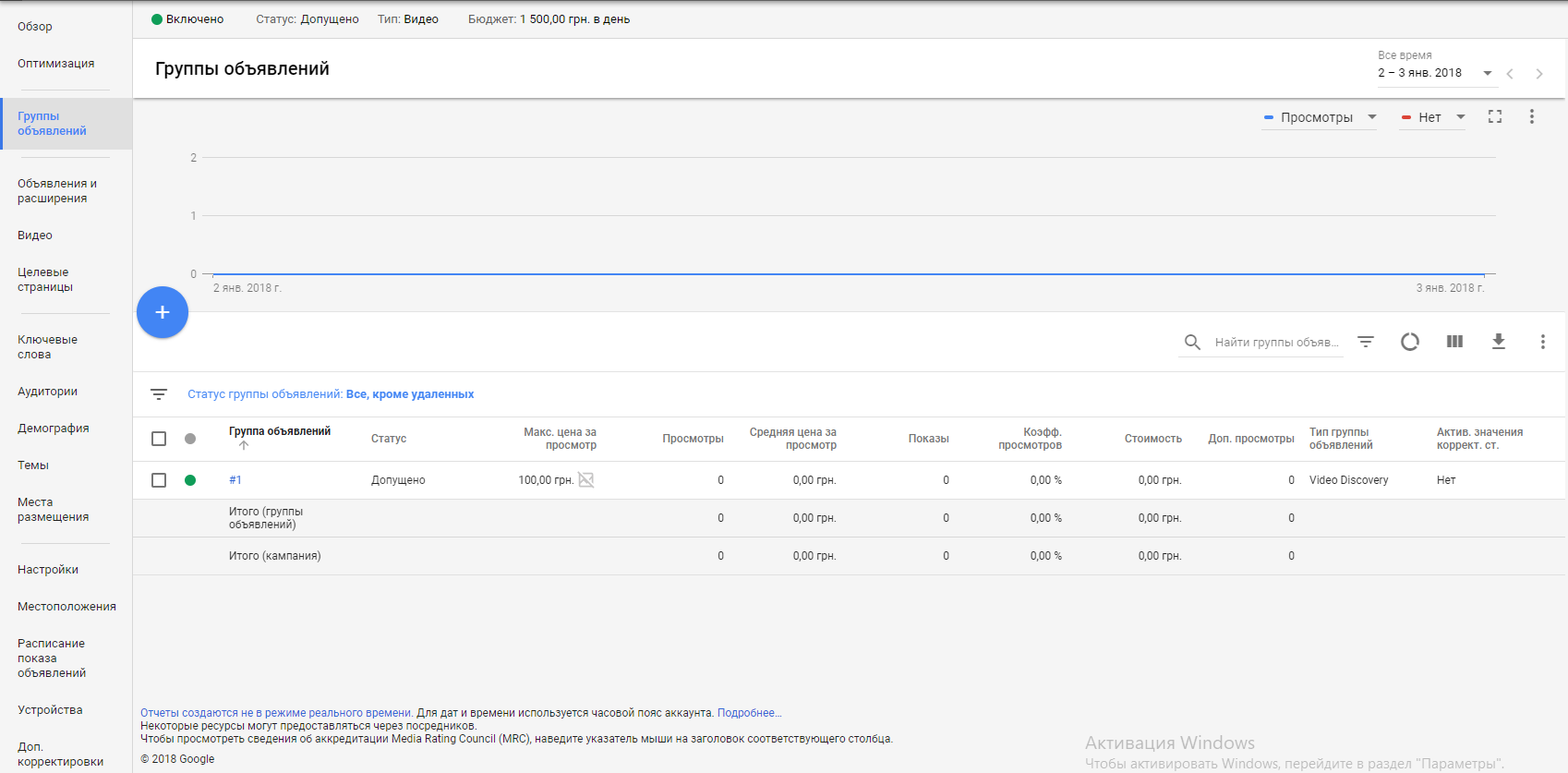Sort by the Показы column header

pyautogui.click(x=929, y=439)
